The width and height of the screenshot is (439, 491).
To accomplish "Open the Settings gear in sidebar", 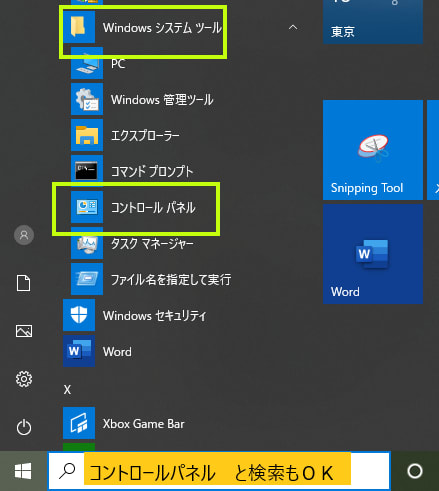I will point(24,379).
